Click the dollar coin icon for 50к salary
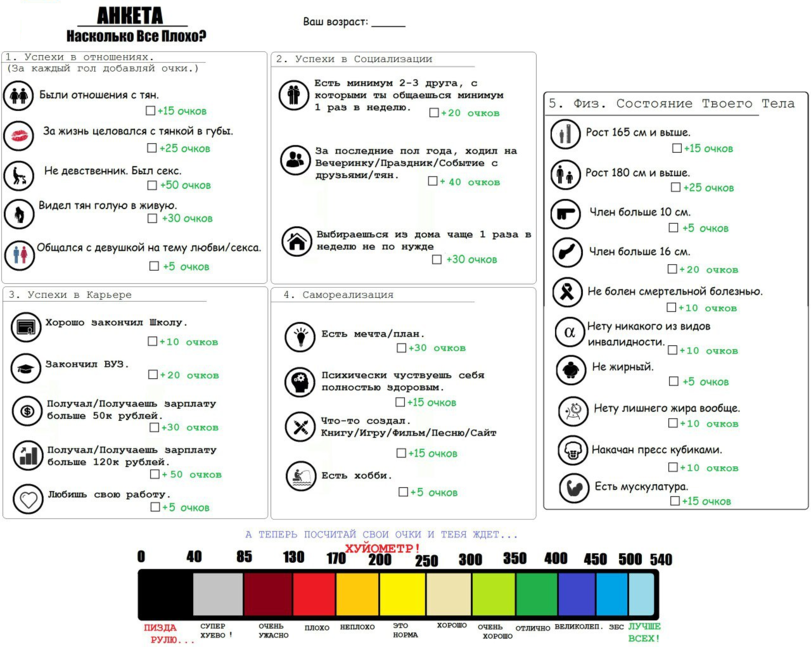 pyautogui.click(x=27, y=411)
